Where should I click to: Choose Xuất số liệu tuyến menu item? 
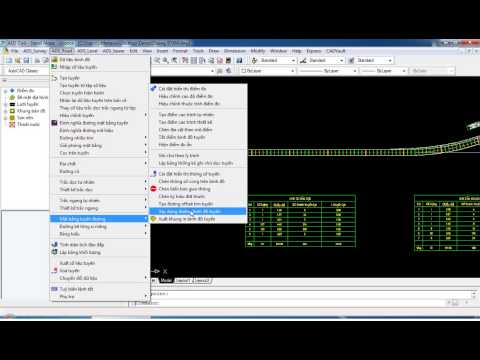tap(99, 263)
